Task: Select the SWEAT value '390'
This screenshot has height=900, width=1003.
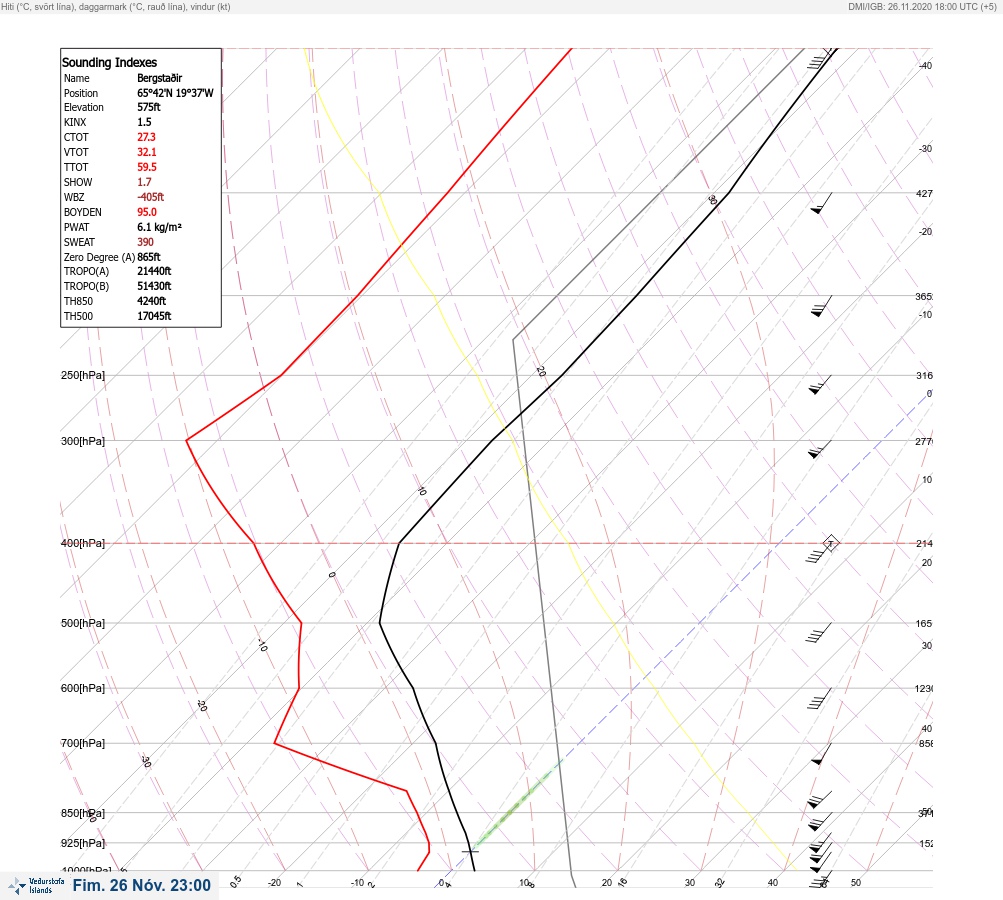Action: click(145, 242)
